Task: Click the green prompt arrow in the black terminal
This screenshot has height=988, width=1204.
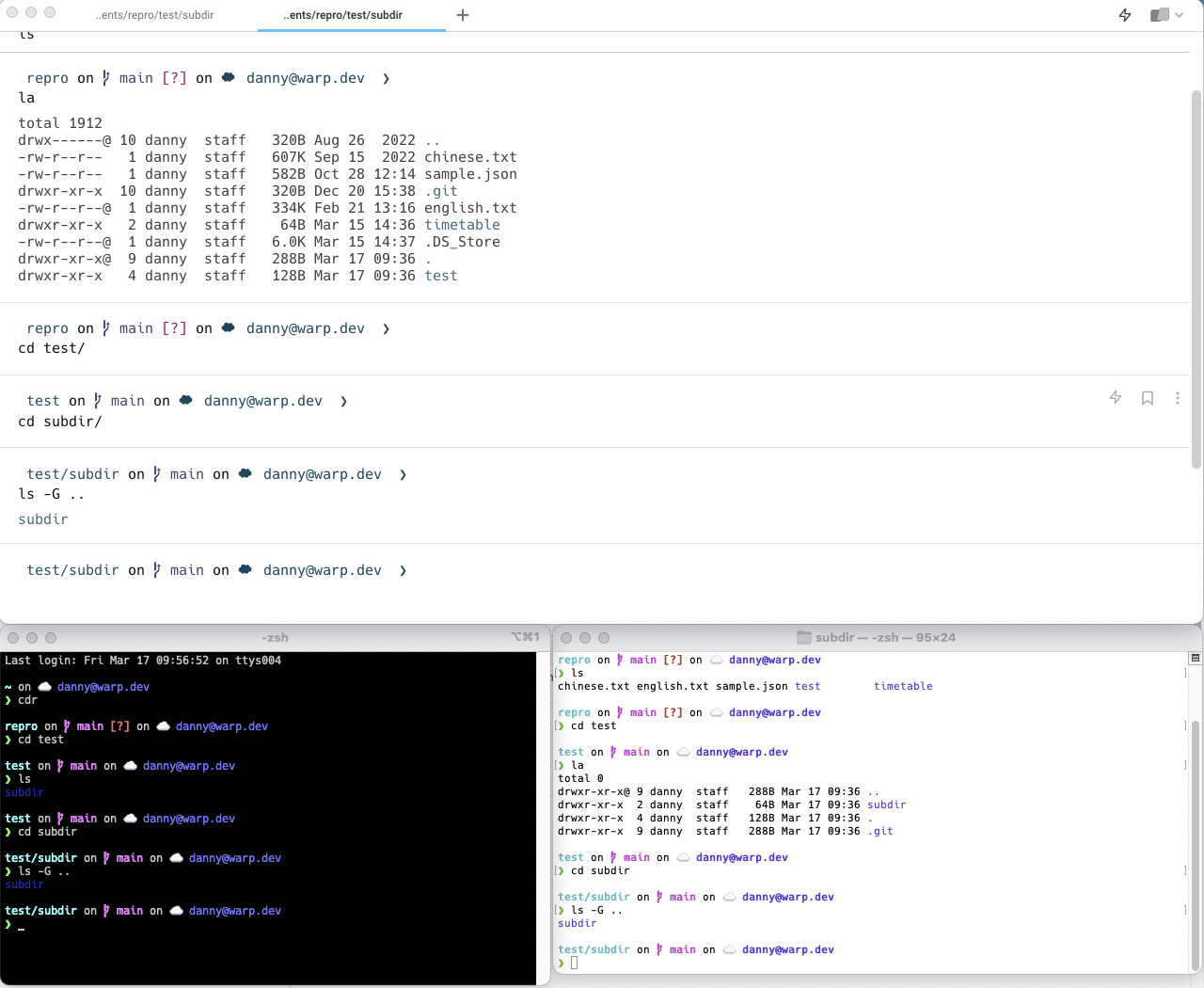Action: [9, 927]
